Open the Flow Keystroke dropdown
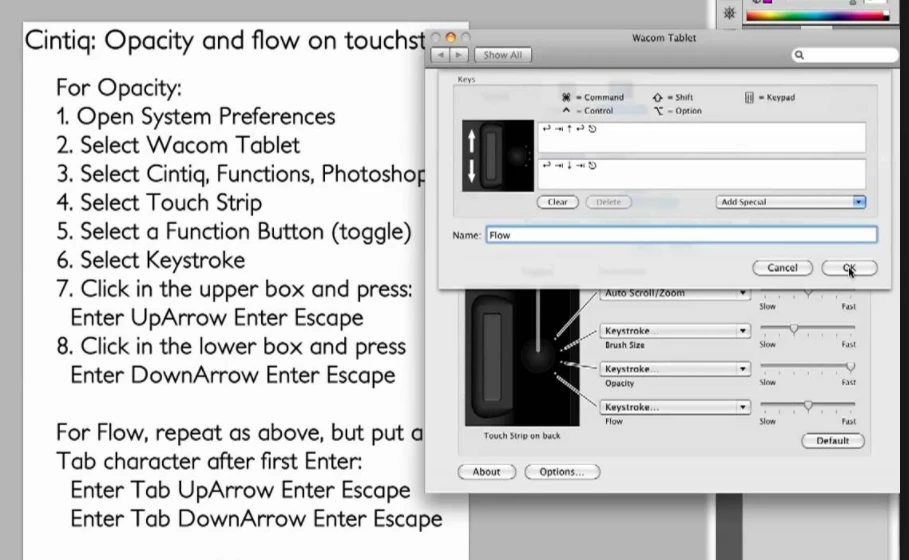The height and width of the screenshot is (560, 909). (x=675, y=408)
